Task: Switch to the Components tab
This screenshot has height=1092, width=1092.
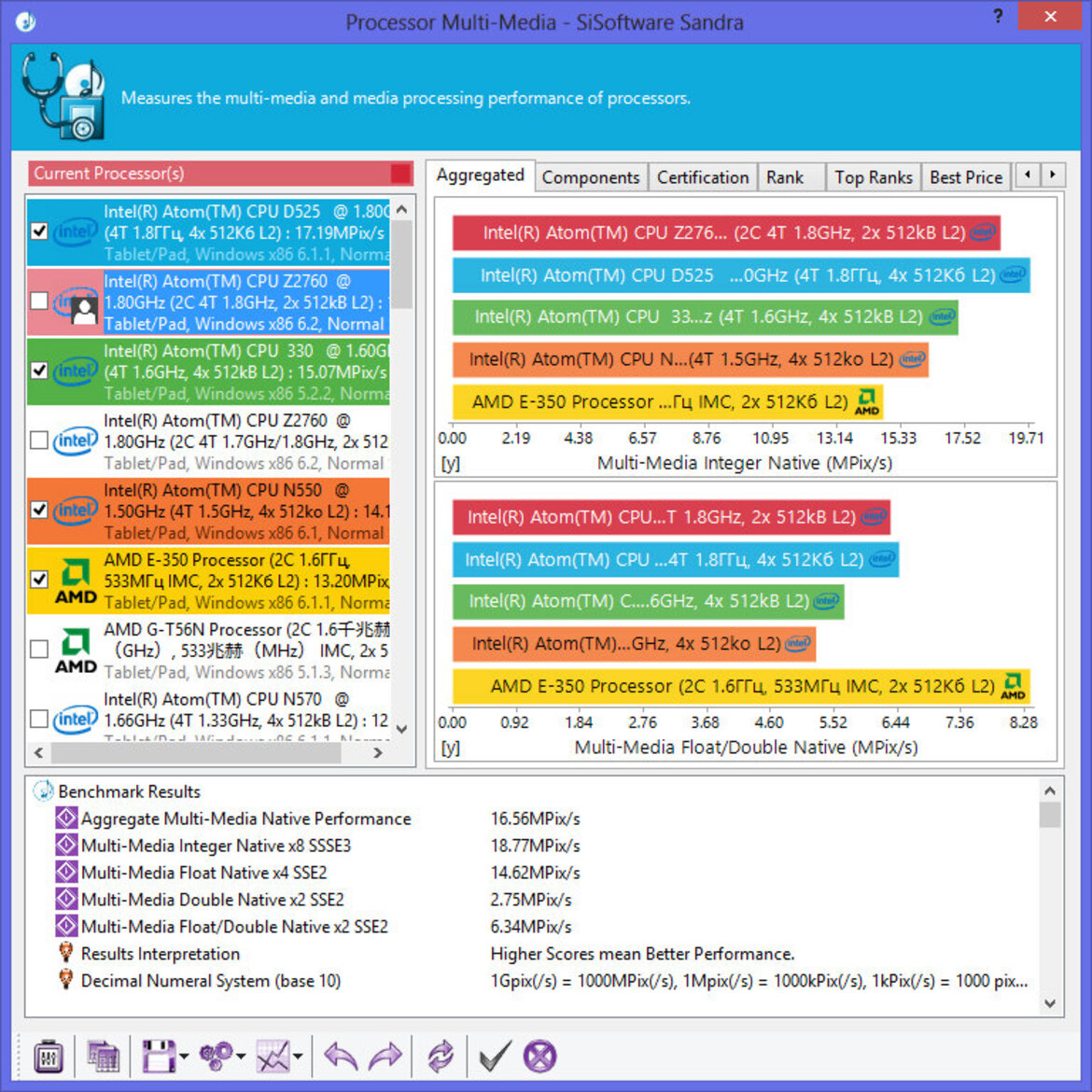Action: click(591, 177)
